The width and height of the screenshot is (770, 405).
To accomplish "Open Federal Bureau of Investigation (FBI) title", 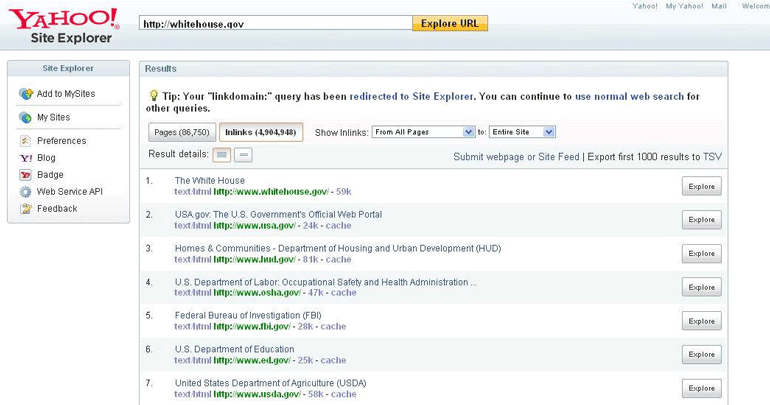I will coord(248,316).
